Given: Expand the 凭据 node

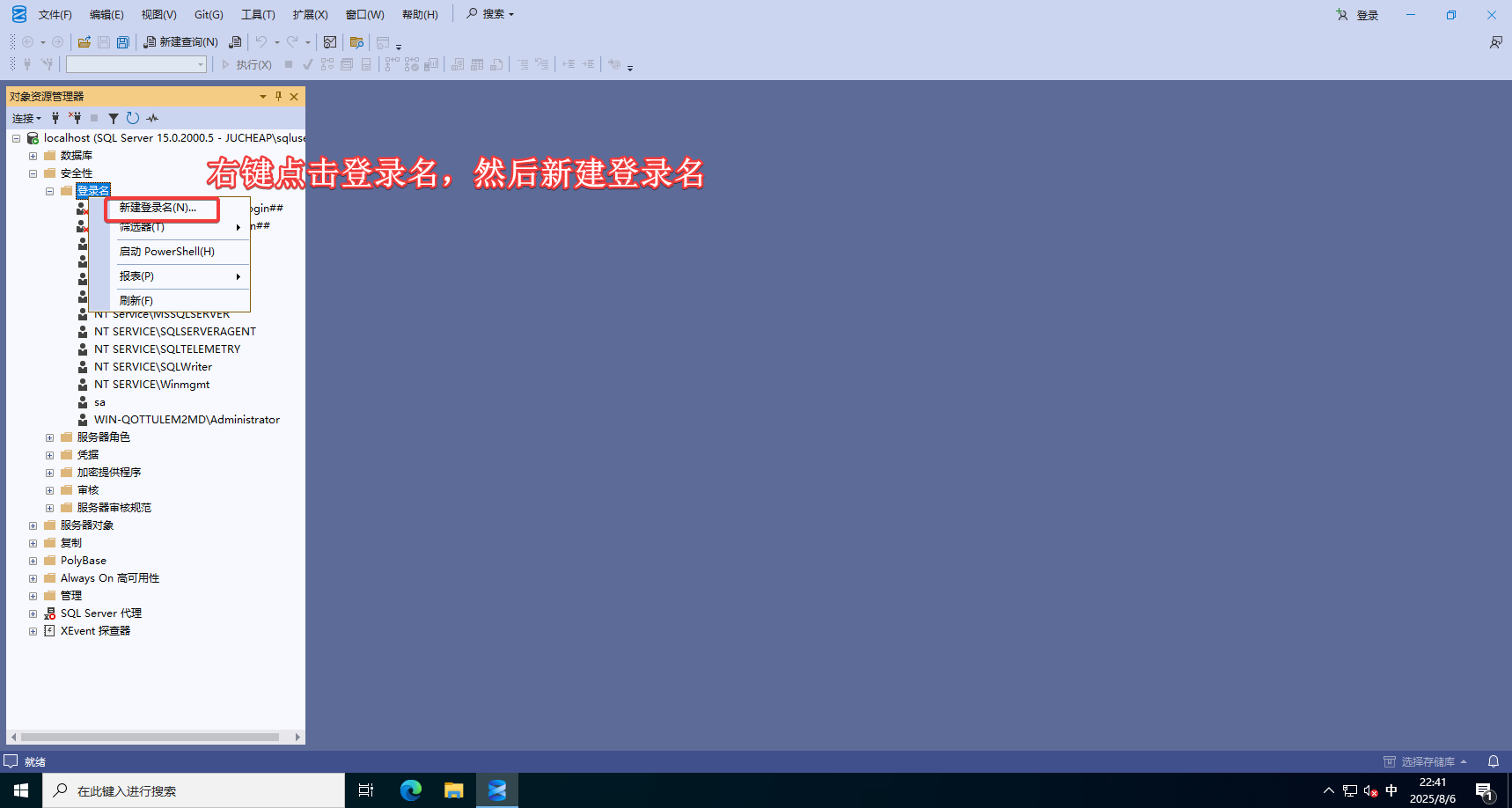Looking at the screenshot, I should coord(50,455).
